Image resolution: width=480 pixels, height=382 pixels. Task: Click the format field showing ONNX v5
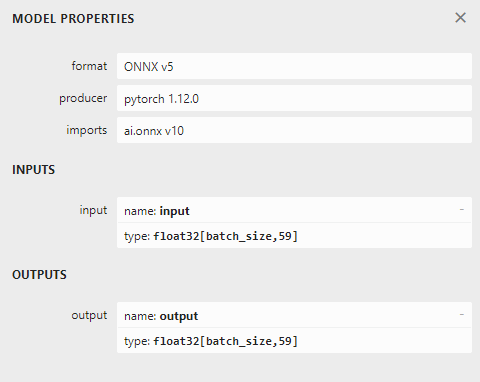coord(294,66)
